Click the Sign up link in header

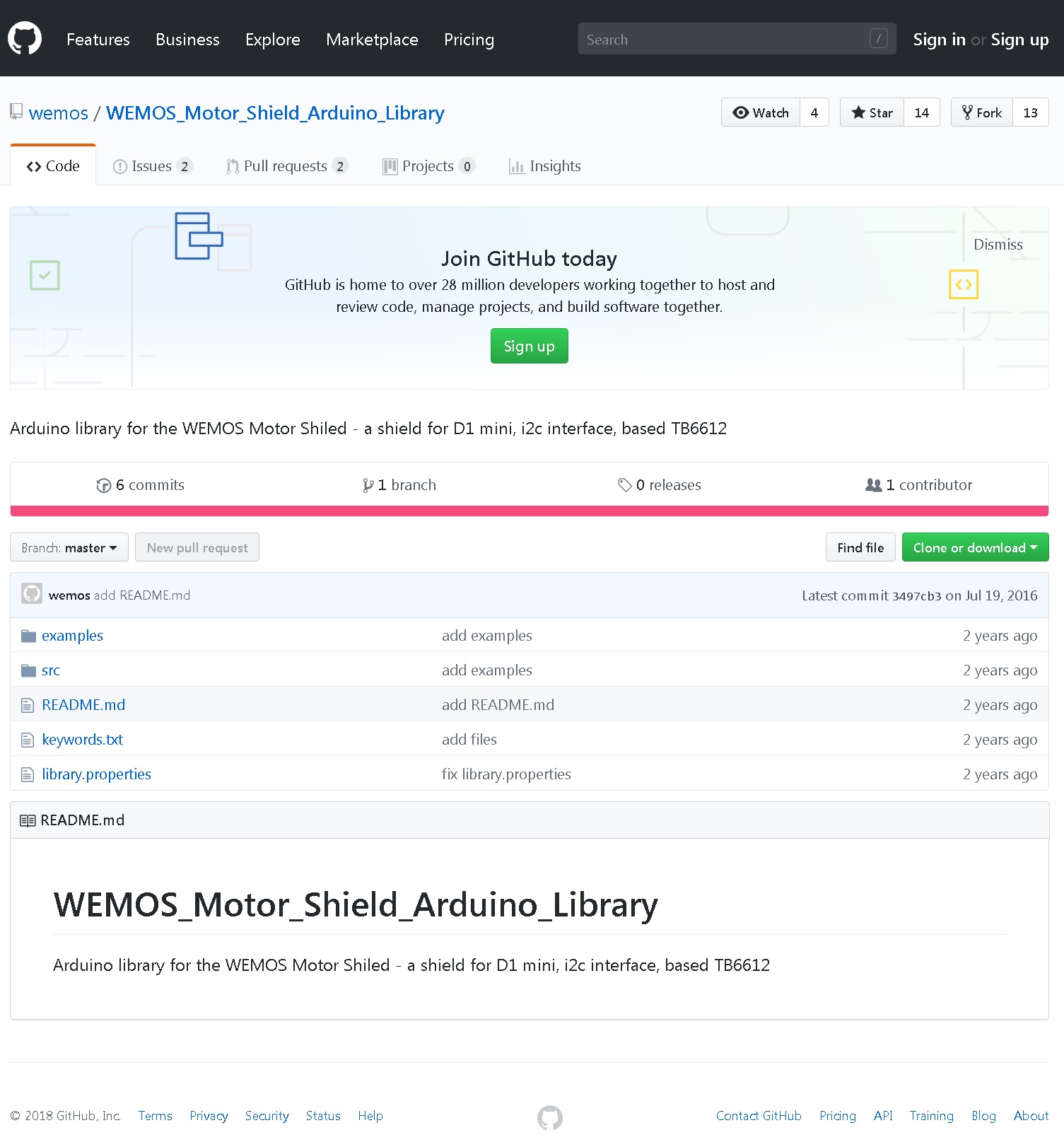[x=1019, y=40]
